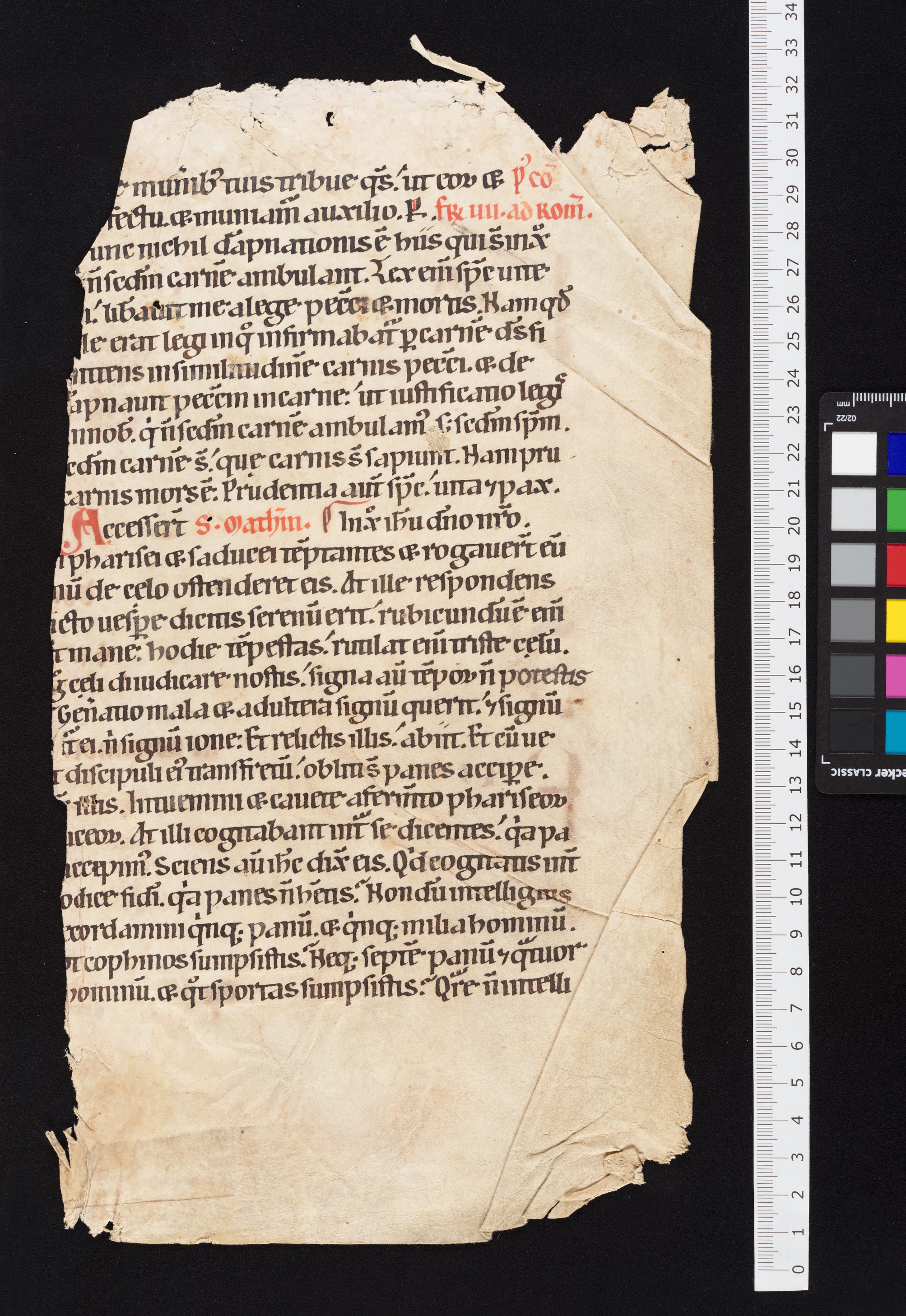Click the green color checker patch

pyautogui.click(x=897, y=509)
